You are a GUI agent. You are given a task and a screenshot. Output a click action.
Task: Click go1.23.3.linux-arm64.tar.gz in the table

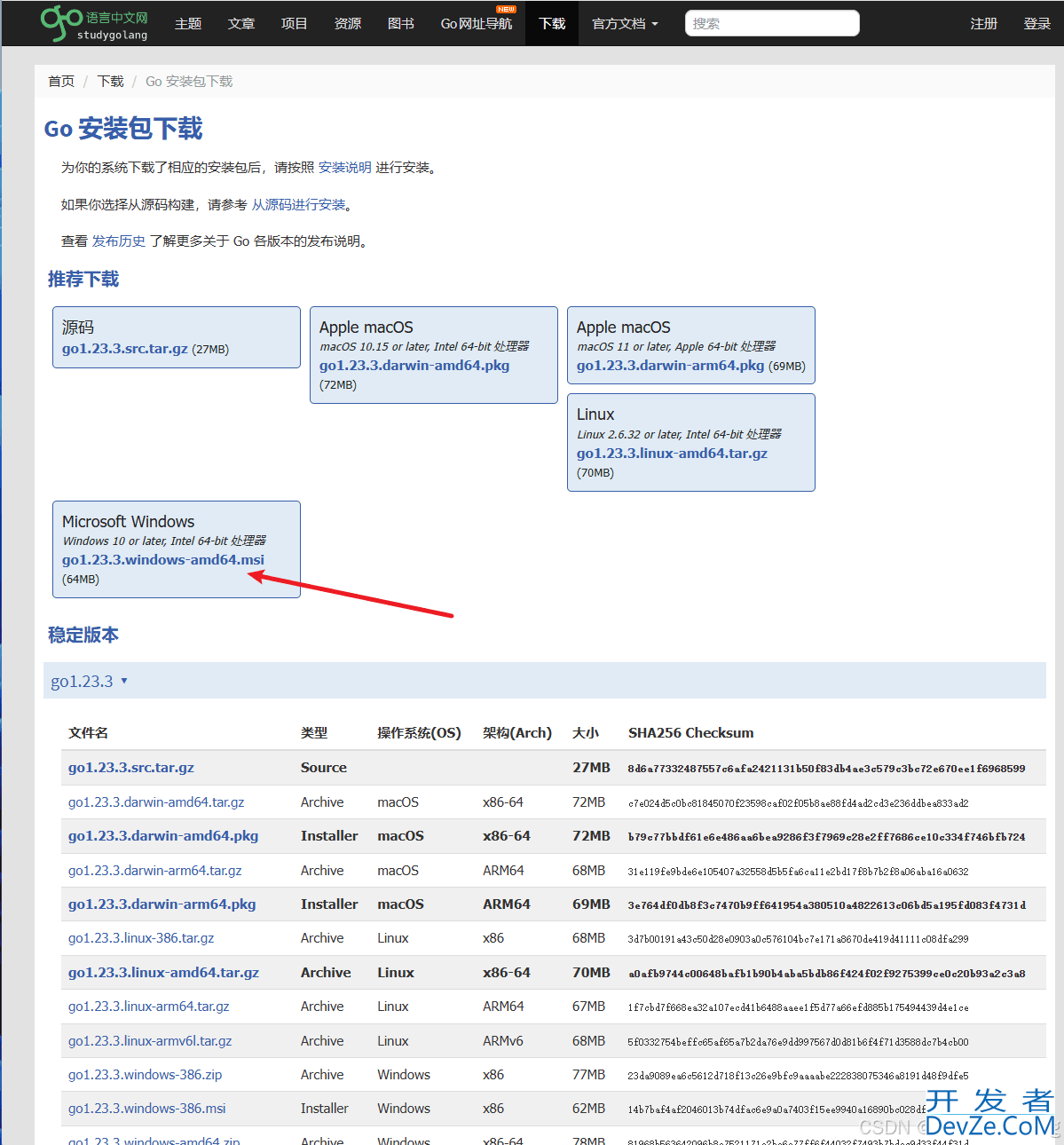(149, 1007)
